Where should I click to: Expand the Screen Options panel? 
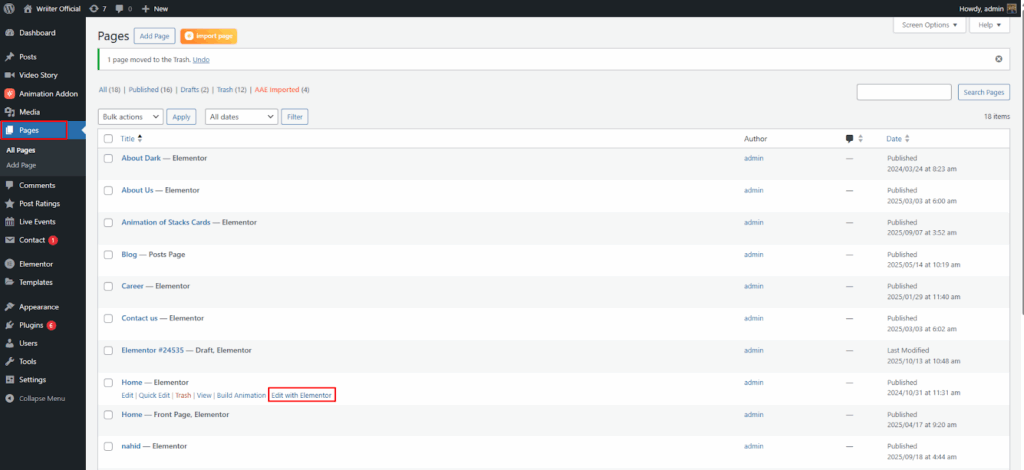click(x=929, y=24)
